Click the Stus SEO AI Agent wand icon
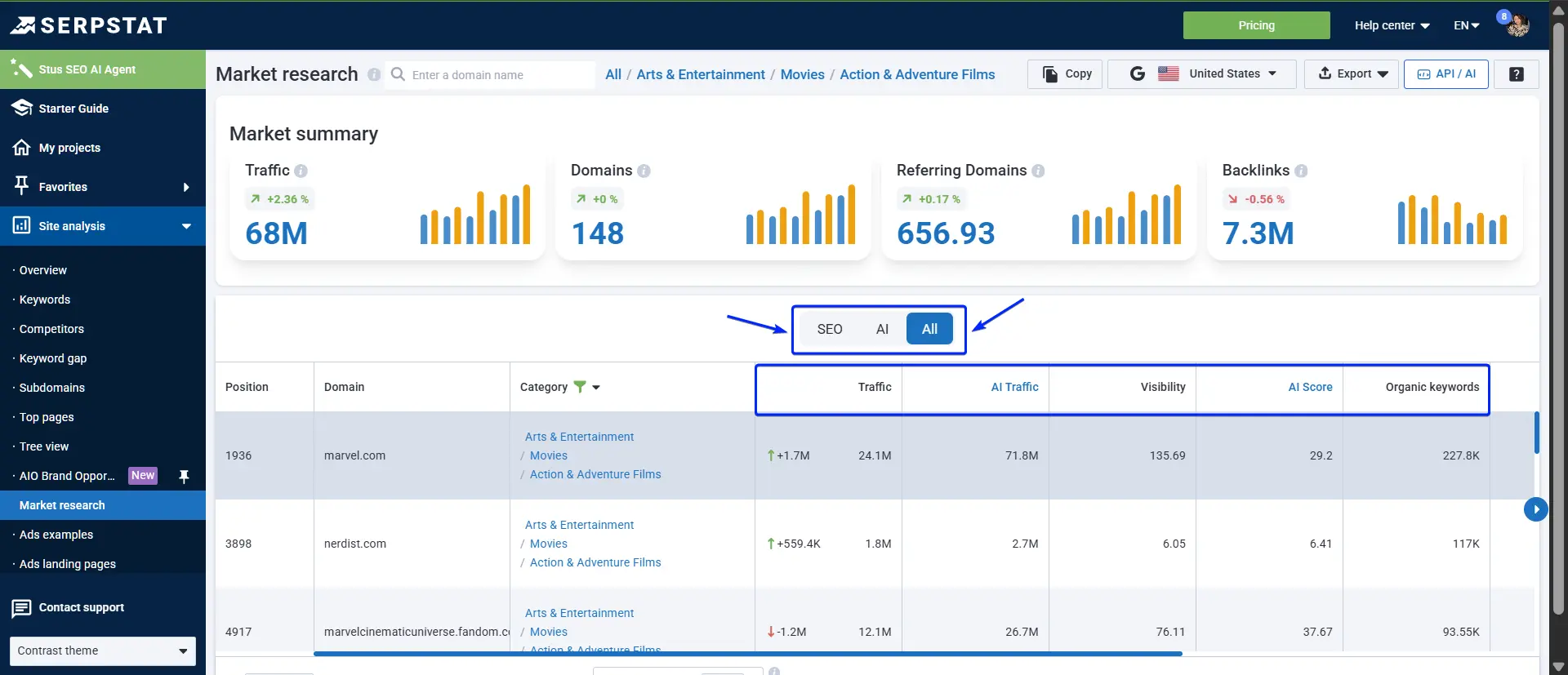The image size is (1568, 675). pyautogui.click(x=21, y=69)
